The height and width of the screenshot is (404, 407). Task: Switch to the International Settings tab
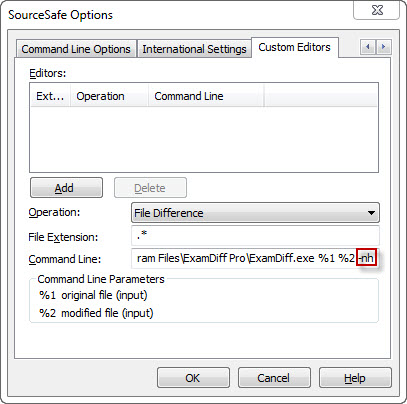pyautogui.click(x=194, y=49)
